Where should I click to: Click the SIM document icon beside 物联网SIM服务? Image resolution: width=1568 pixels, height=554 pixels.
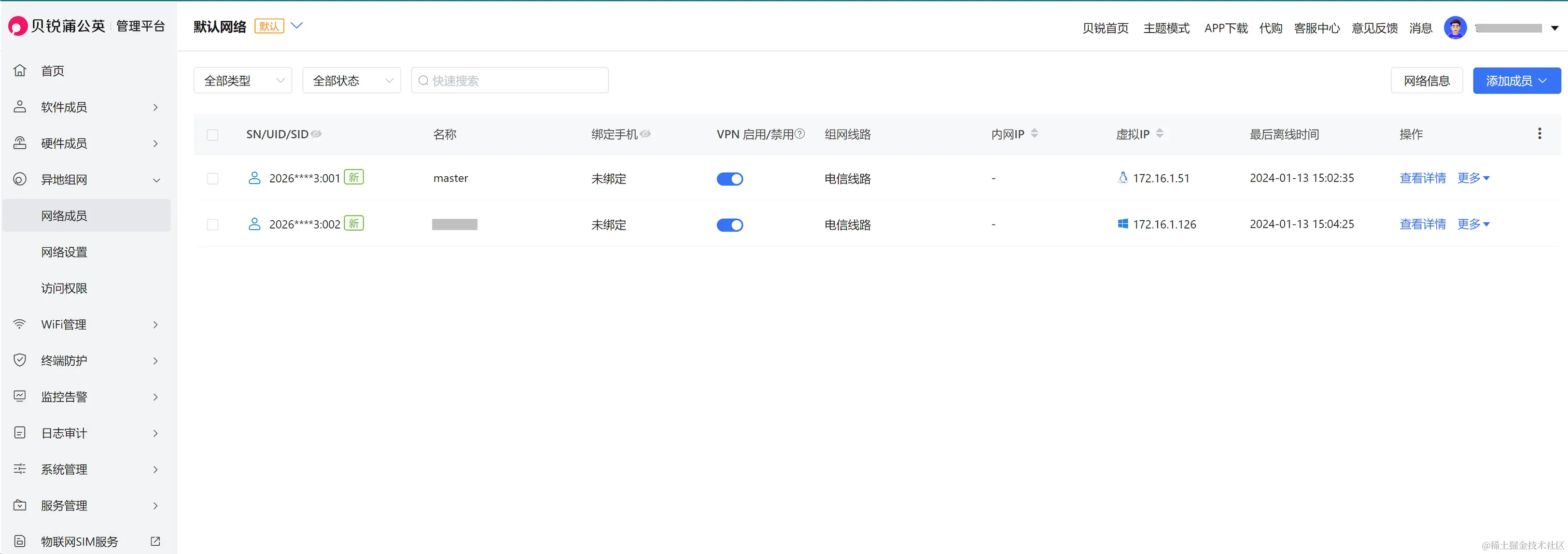[x=20, y=541]
